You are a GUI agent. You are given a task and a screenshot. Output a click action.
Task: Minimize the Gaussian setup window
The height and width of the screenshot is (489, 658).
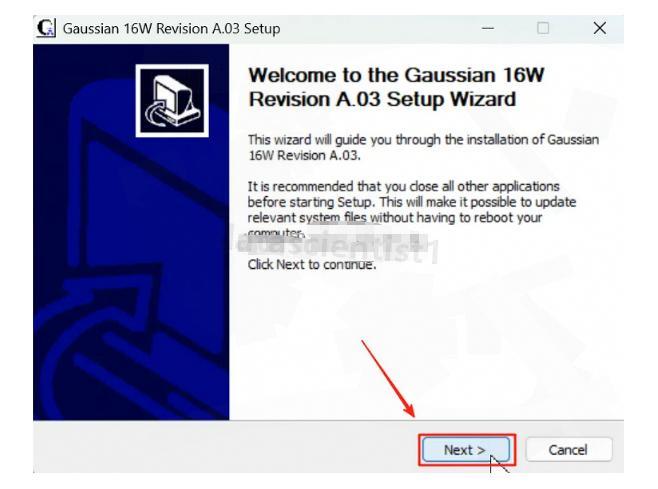click(x=488, y=28)
